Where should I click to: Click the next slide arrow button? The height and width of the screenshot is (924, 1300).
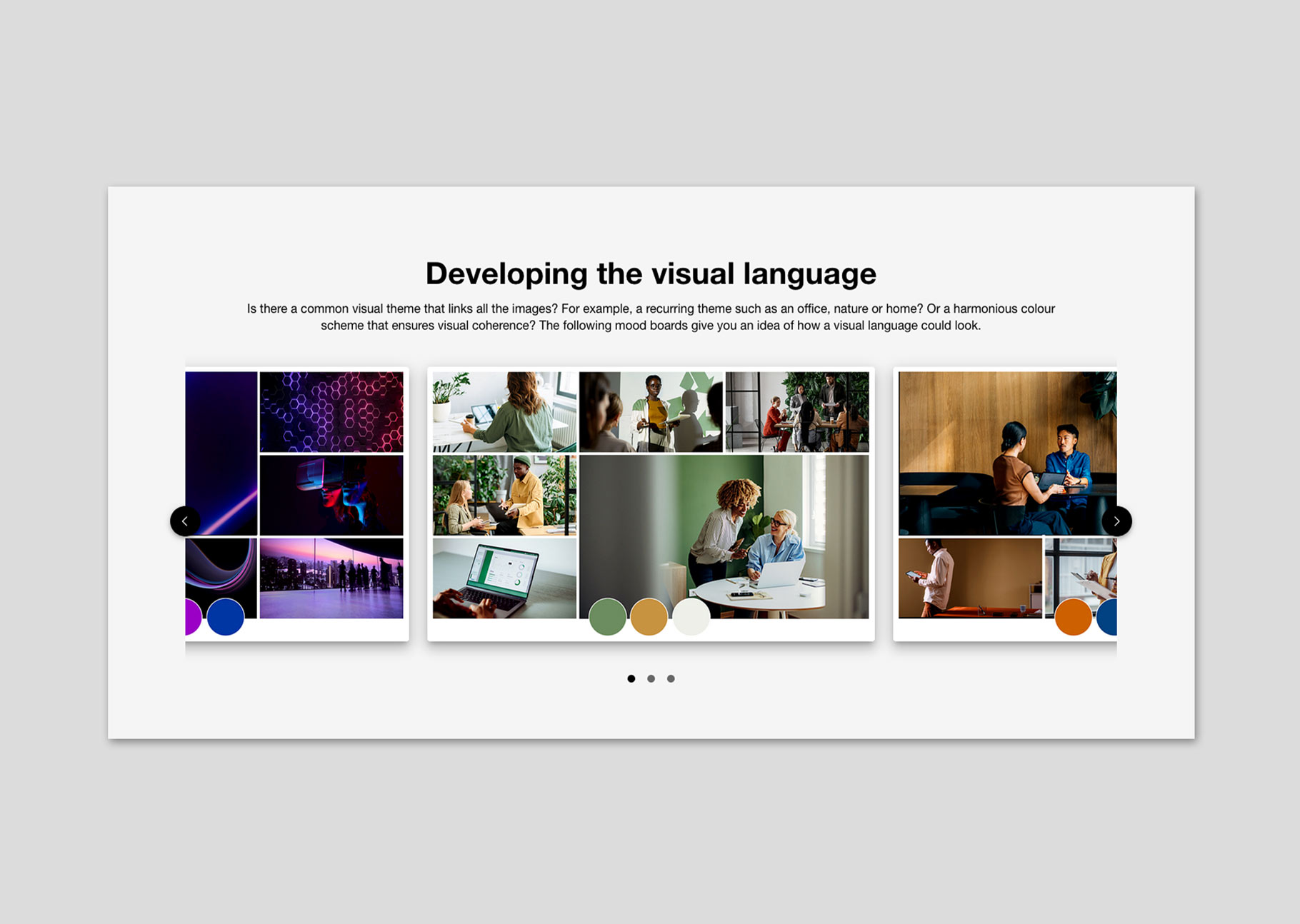point(1116,521)
